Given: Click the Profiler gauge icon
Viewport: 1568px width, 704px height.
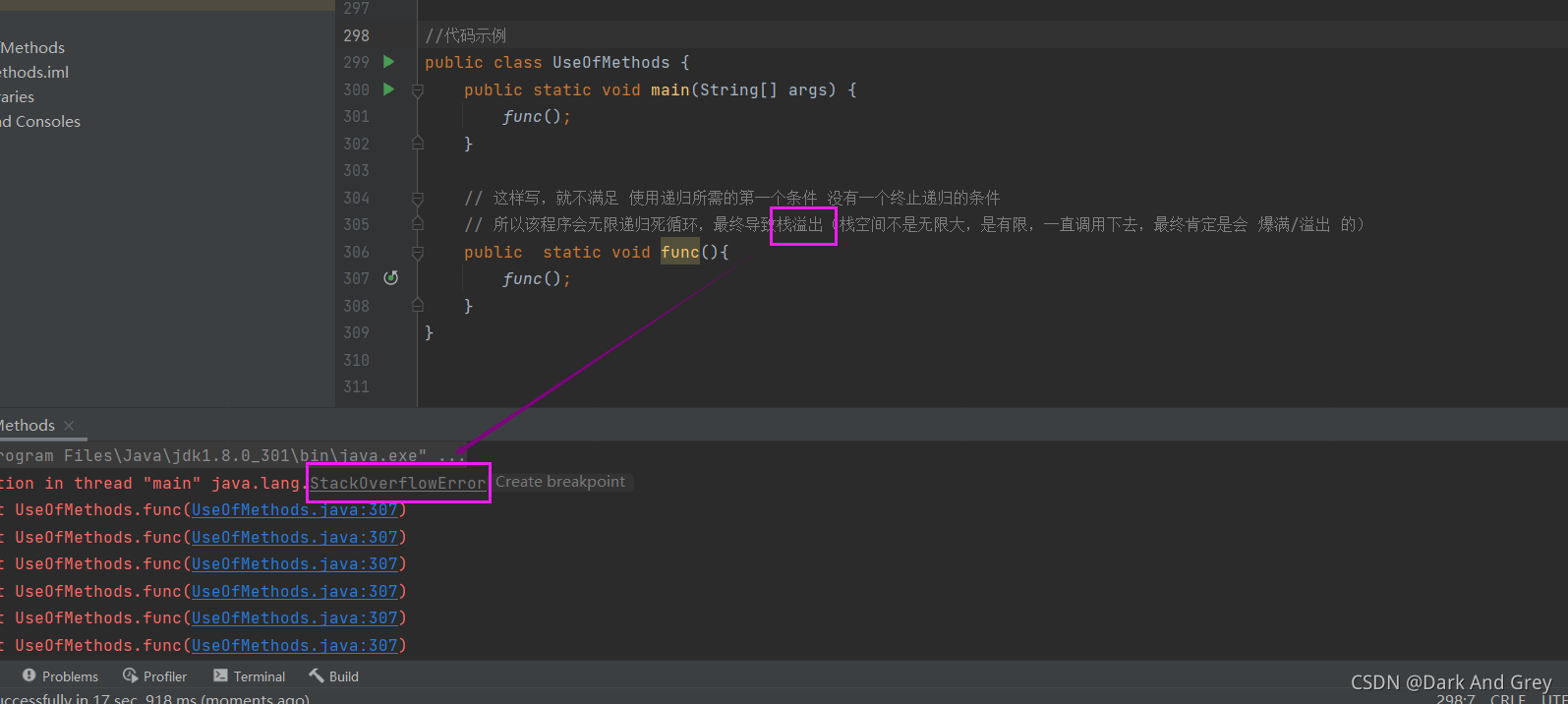Looking at the screenshot, I should coord(130,675).
